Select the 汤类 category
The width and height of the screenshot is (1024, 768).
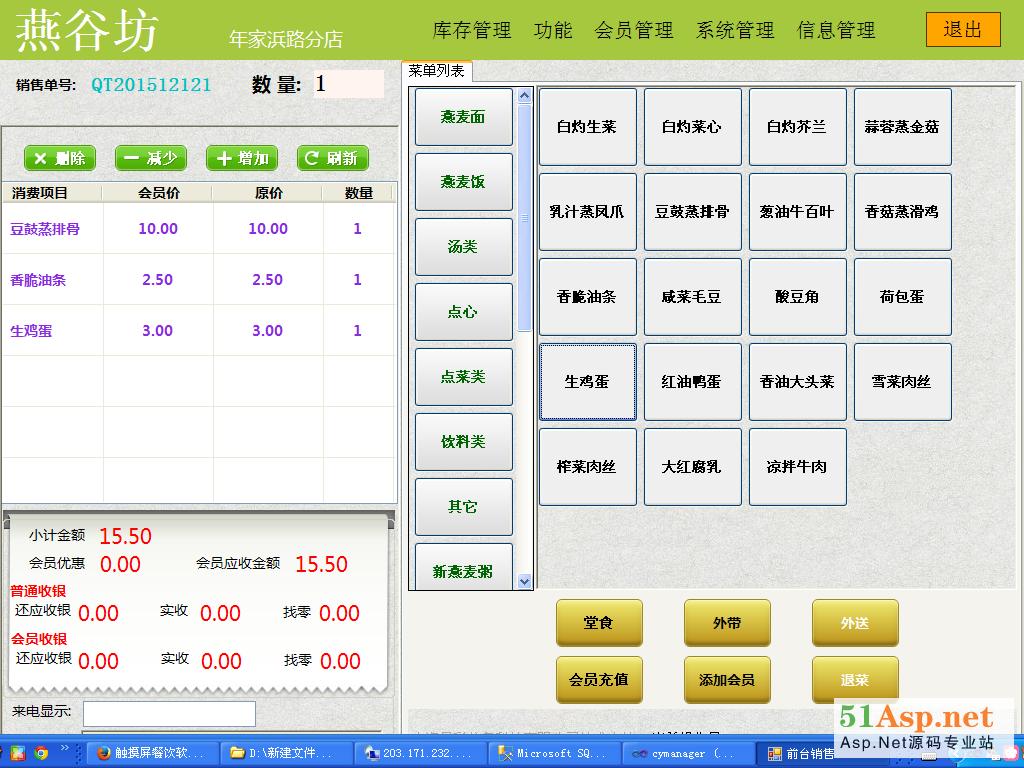463,247
